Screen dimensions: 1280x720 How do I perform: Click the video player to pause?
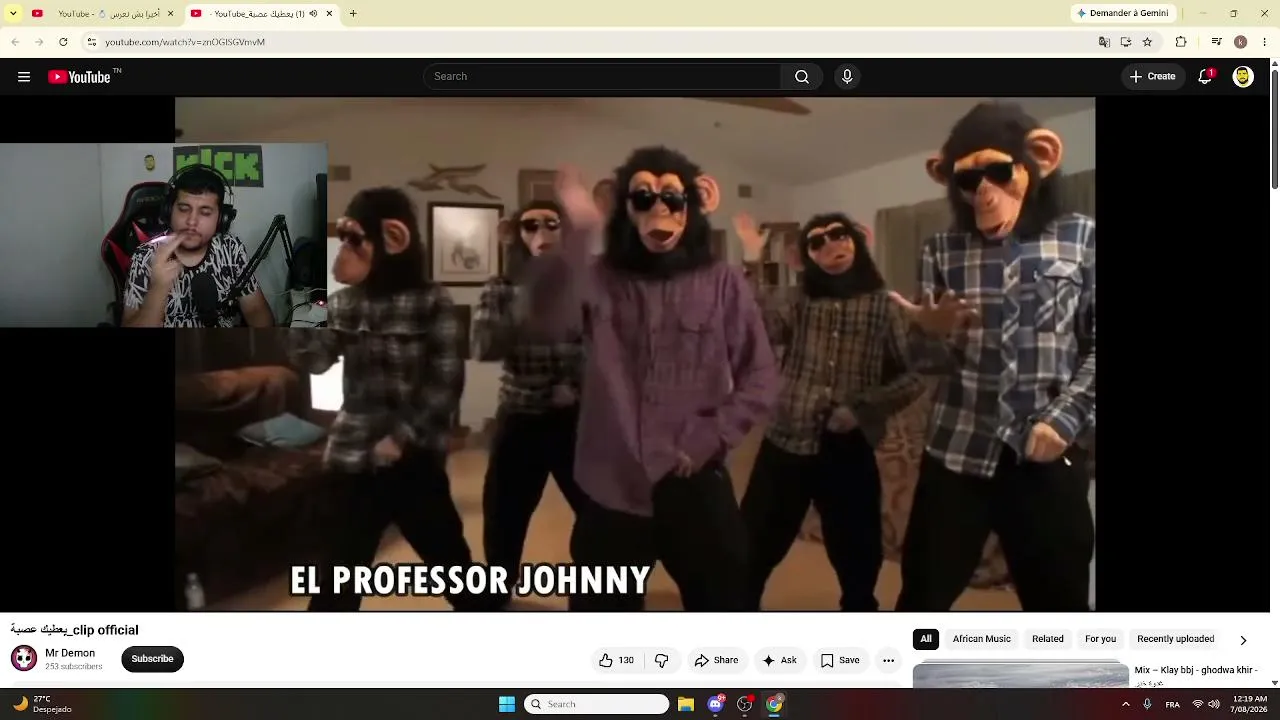pos(635,354)
